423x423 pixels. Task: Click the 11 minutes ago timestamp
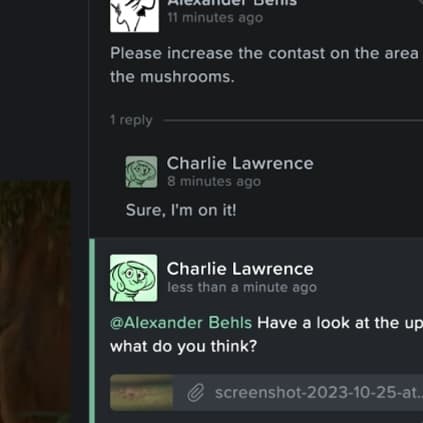pyautogui.click(x=215, y=18)
